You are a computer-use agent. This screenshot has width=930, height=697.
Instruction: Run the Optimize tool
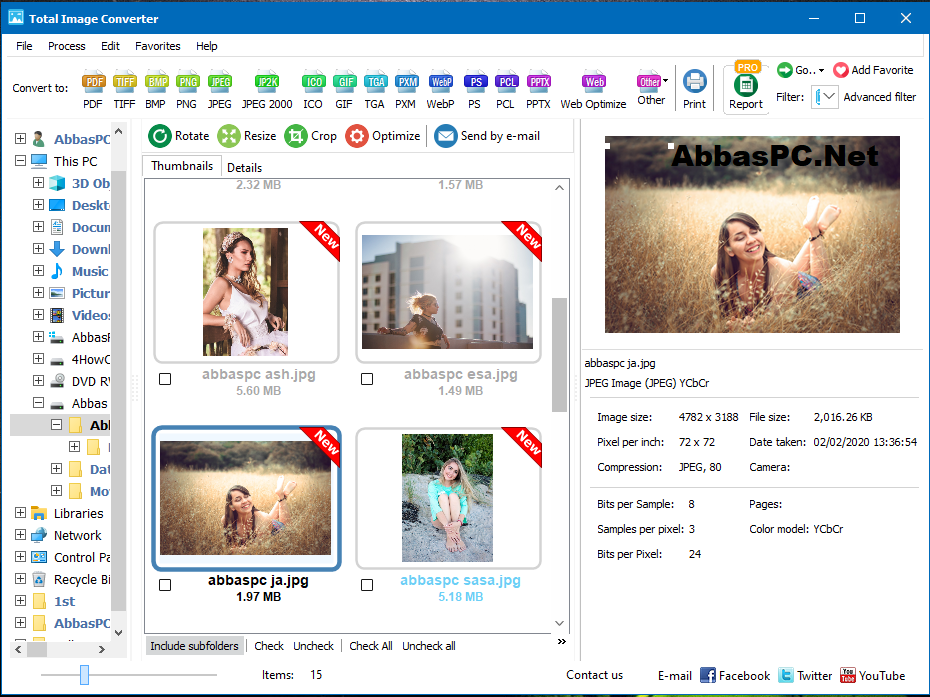[x=383, y=136]
